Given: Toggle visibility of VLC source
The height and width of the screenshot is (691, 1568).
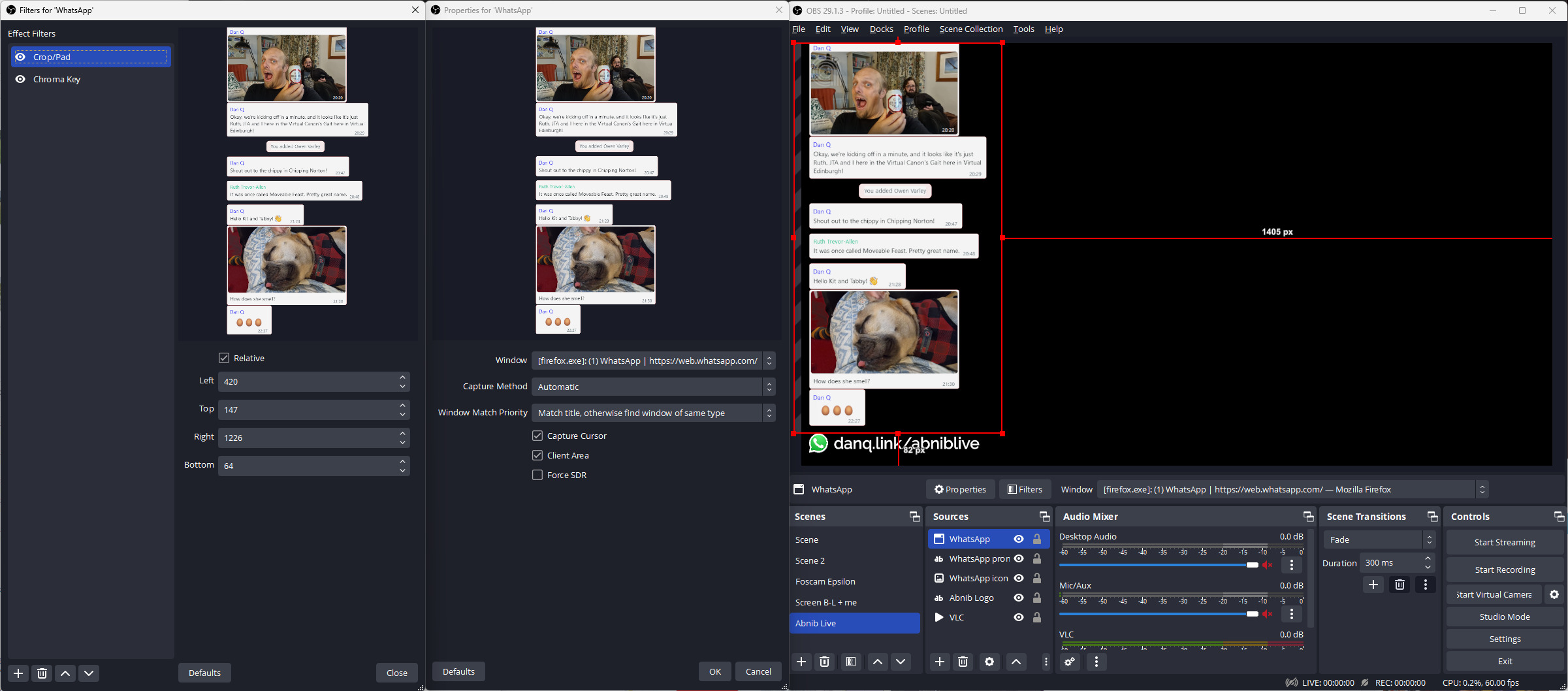Looking at the screenshot, I should [1018, 617].
